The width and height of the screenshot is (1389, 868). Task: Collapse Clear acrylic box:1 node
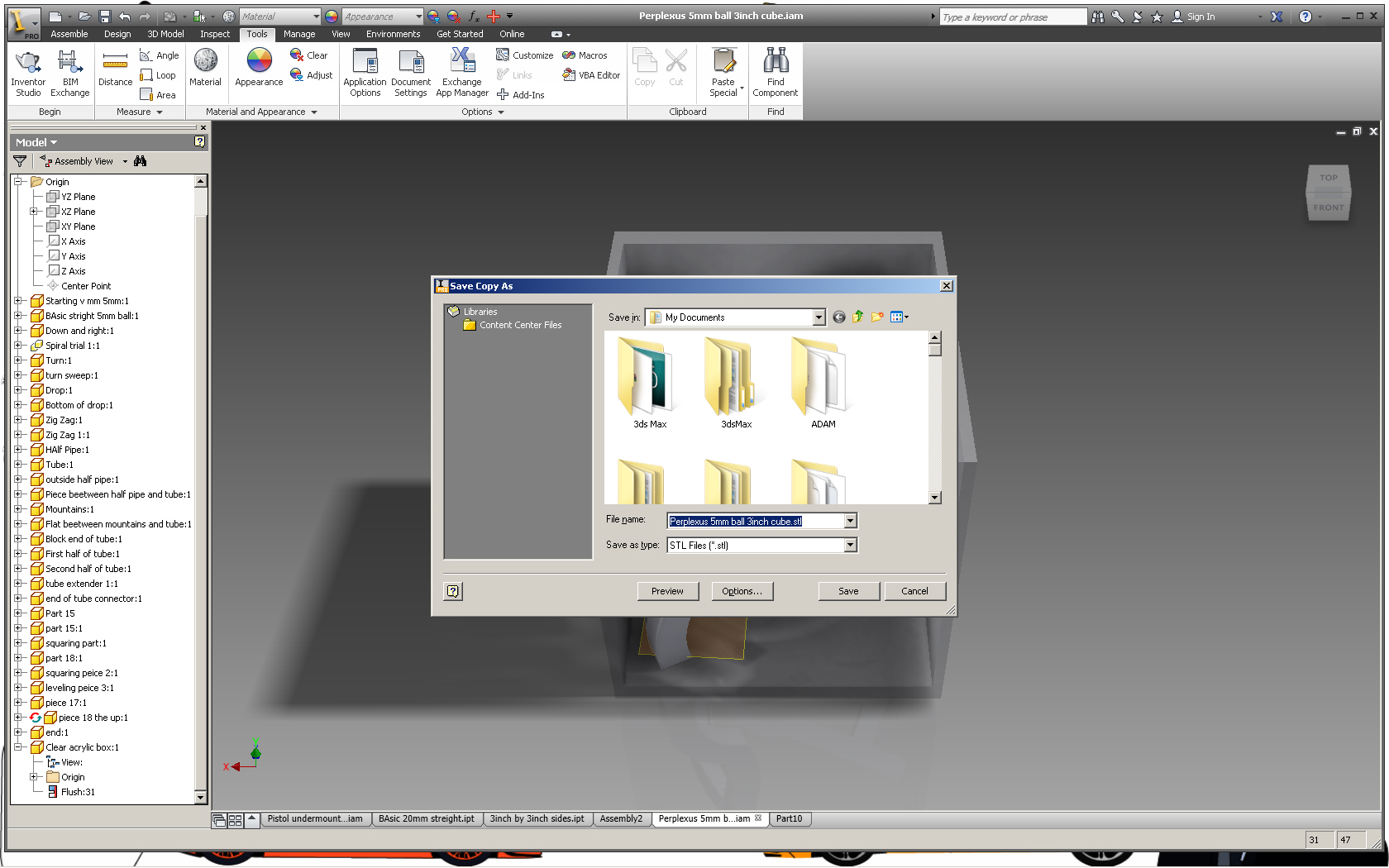[x=18, y=747]
